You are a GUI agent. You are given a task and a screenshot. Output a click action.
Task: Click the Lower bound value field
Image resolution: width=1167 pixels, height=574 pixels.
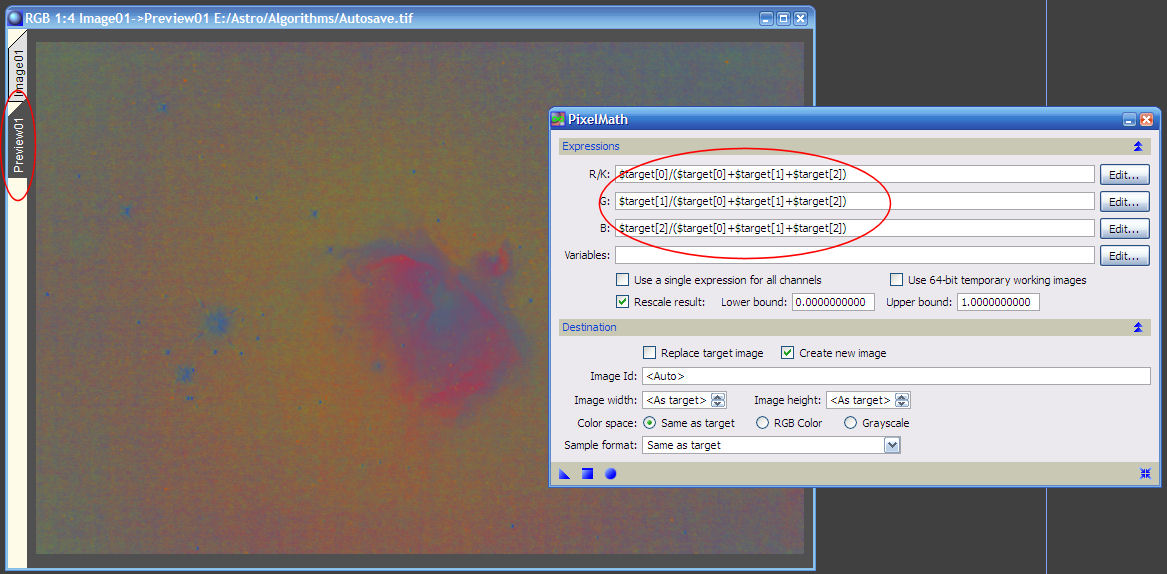833,302
